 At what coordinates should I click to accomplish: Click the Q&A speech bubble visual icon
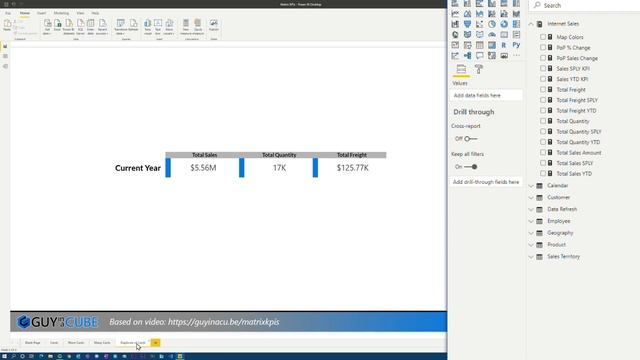click(x=480, y=56)
